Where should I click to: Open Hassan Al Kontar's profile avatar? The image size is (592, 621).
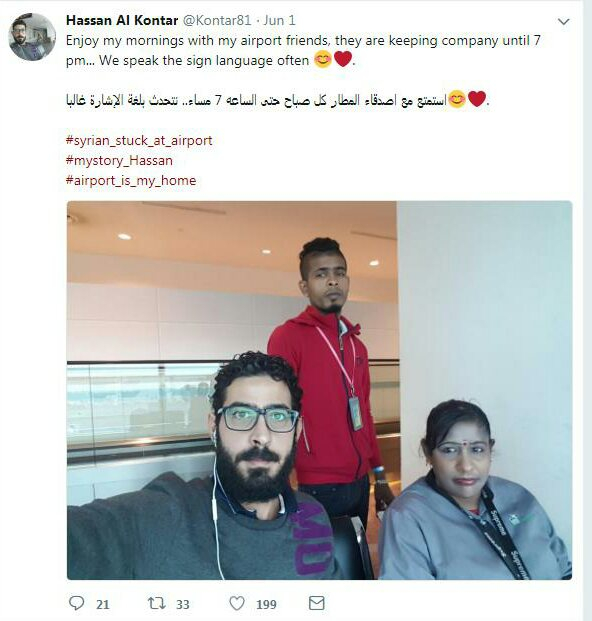coord(32,36)
